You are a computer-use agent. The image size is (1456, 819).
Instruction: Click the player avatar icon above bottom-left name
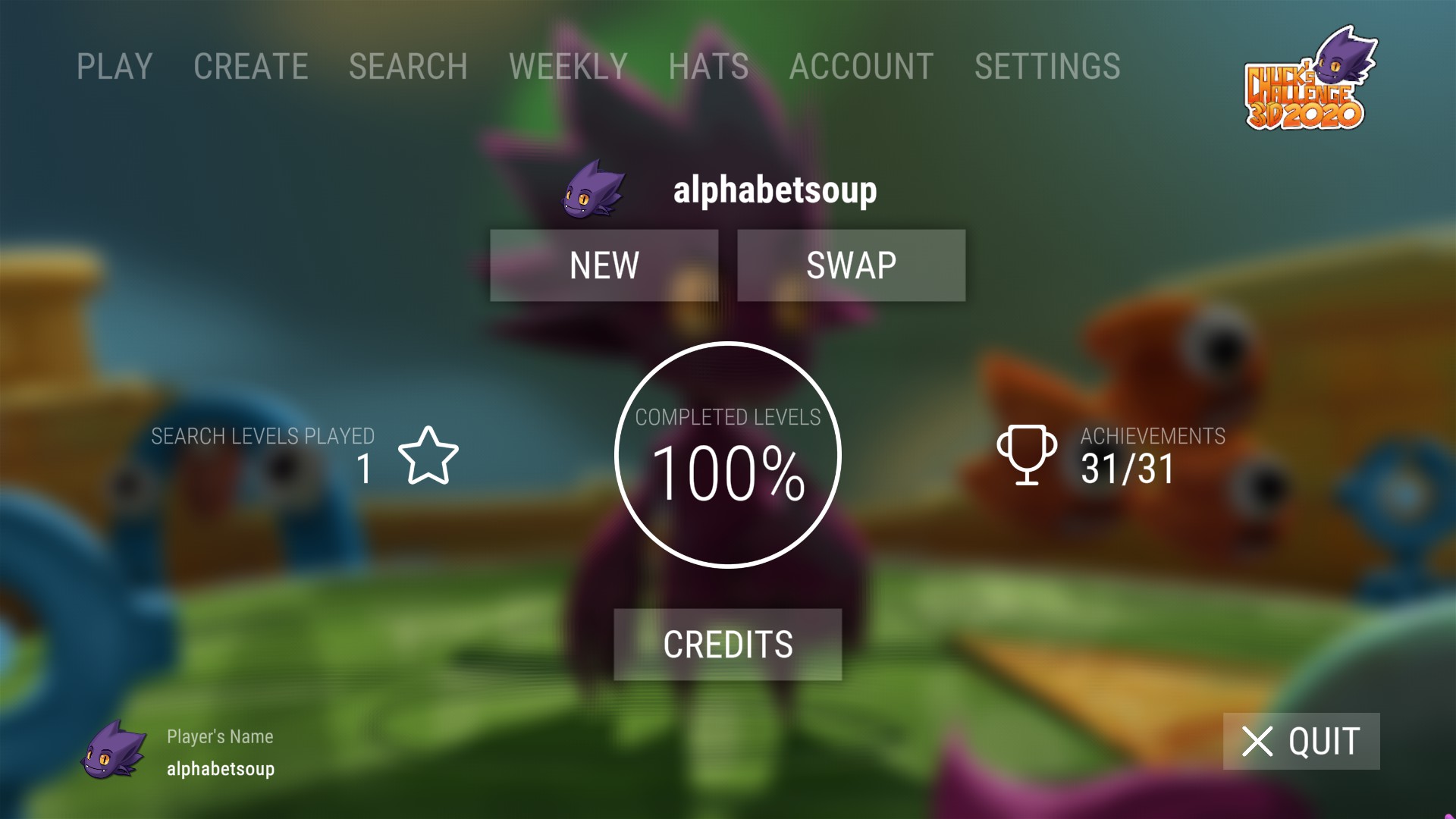[x=114, y=750]
